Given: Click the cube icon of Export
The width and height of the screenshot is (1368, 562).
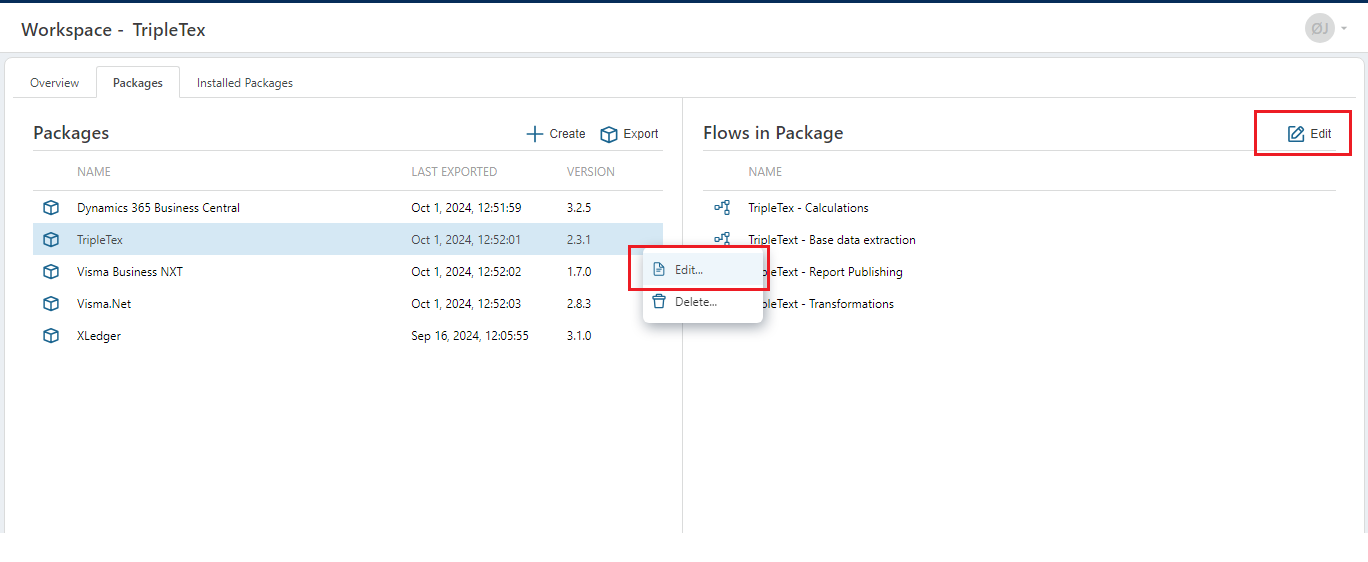Looking at the screenshot, I should (x=609, y=134).
